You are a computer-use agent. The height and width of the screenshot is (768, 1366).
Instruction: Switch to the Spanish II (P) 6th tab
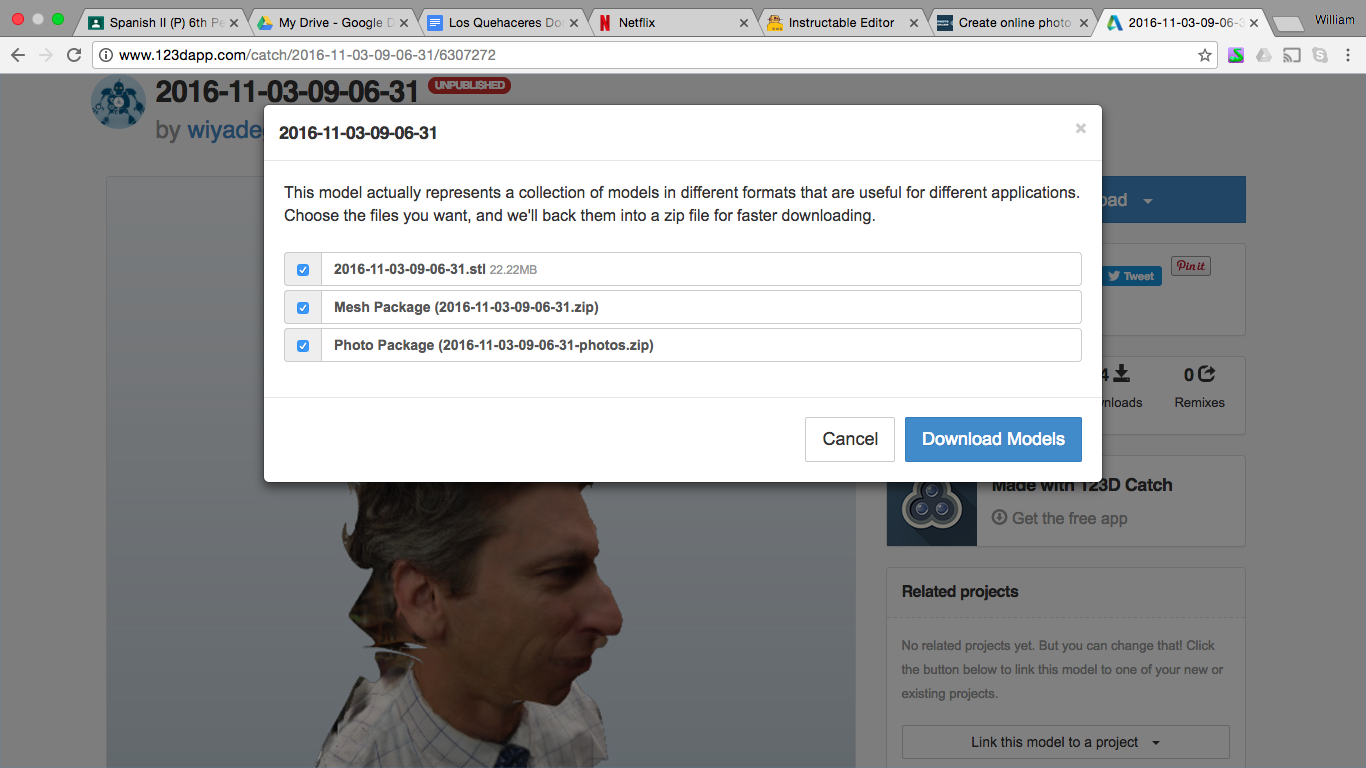[160, 22]
